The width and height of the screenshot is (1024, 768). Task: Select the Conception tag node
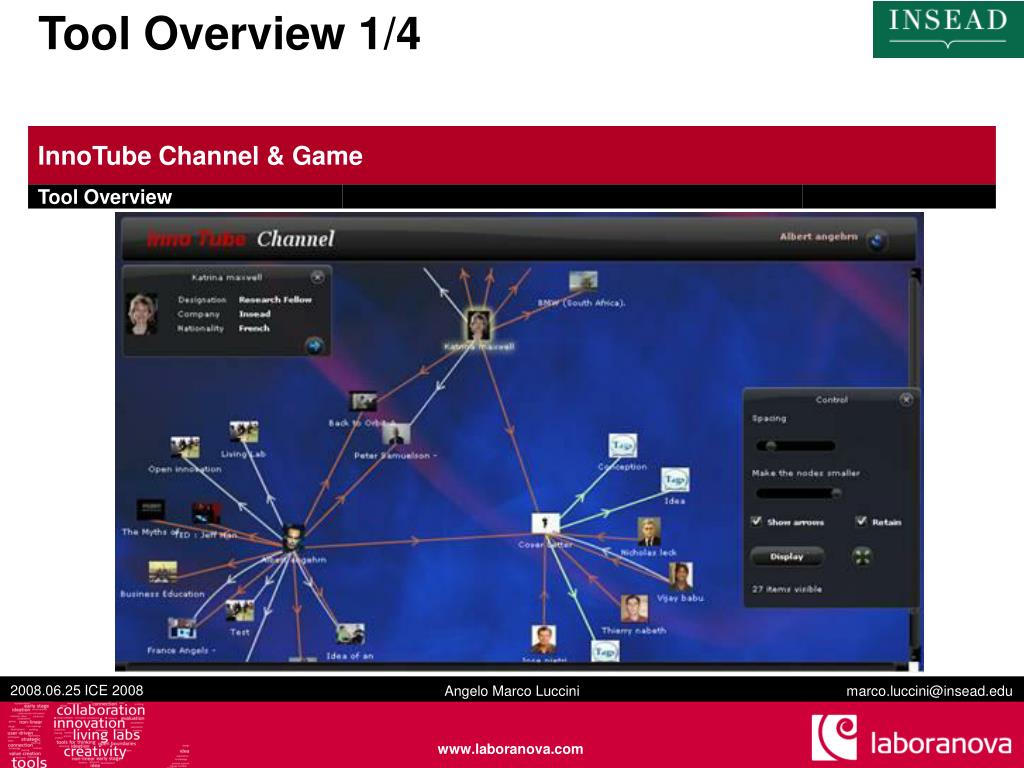click(622, 446)
